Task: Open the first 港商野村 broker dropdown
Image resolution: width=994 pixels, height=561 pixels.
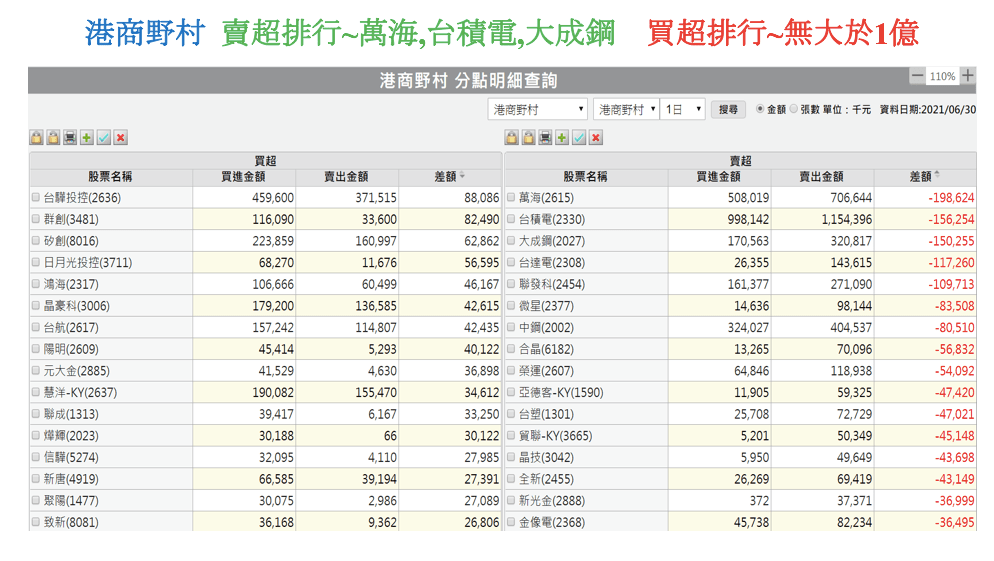Action: click(538, 109)
